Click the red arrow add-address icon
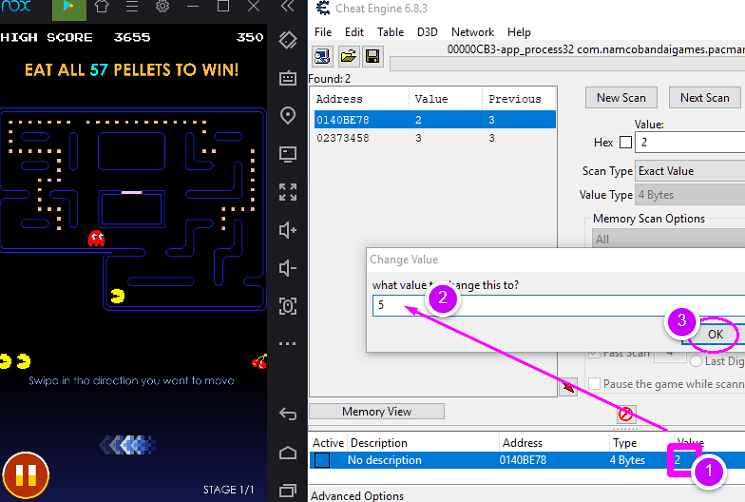The image size is (745, 502). point(568,387)
